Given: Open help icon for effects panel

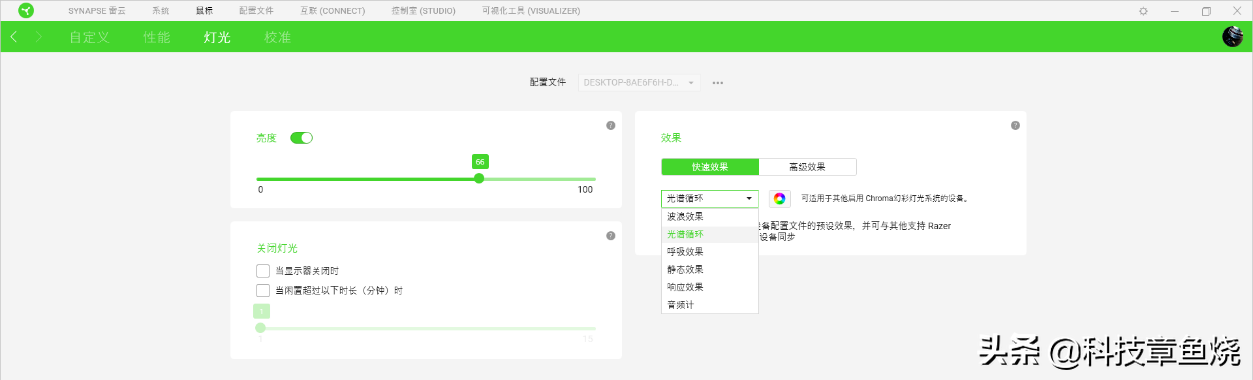Looking at the screenshot, I should [x=1015, y=126].
